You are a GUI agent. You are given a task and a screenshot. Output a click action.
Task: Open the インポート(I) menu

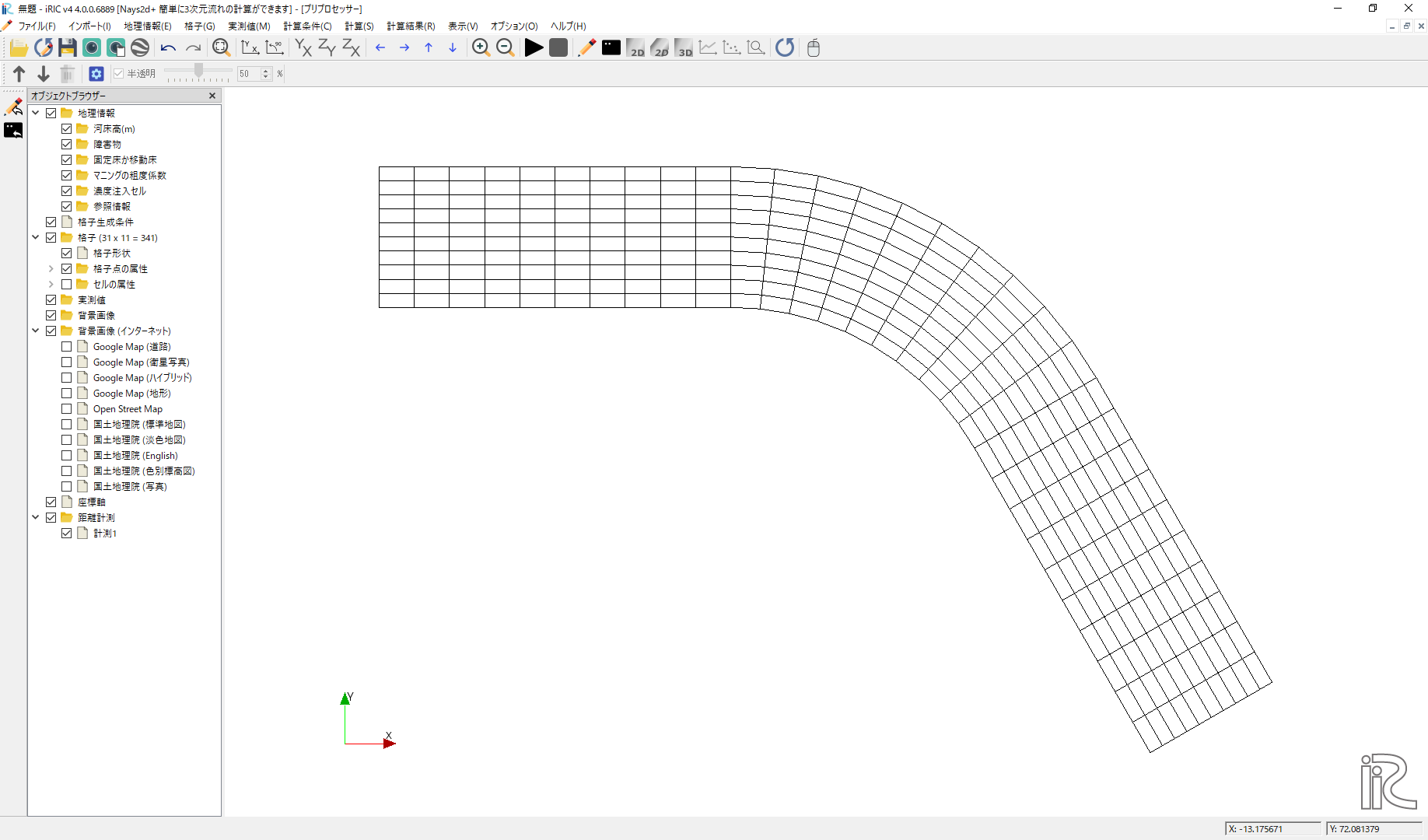click(89, 26)
